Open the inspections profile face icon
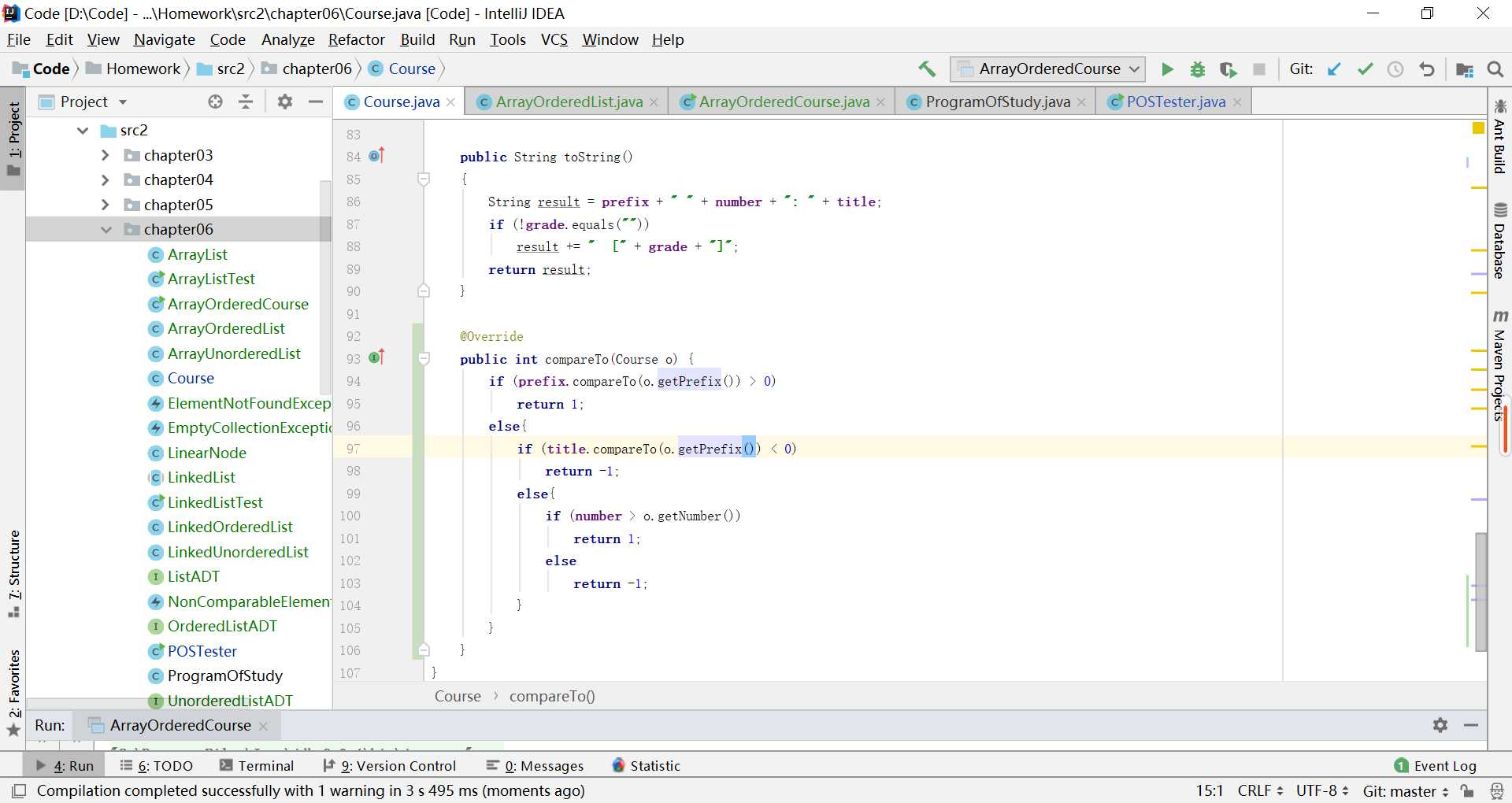 point(1497,790)
